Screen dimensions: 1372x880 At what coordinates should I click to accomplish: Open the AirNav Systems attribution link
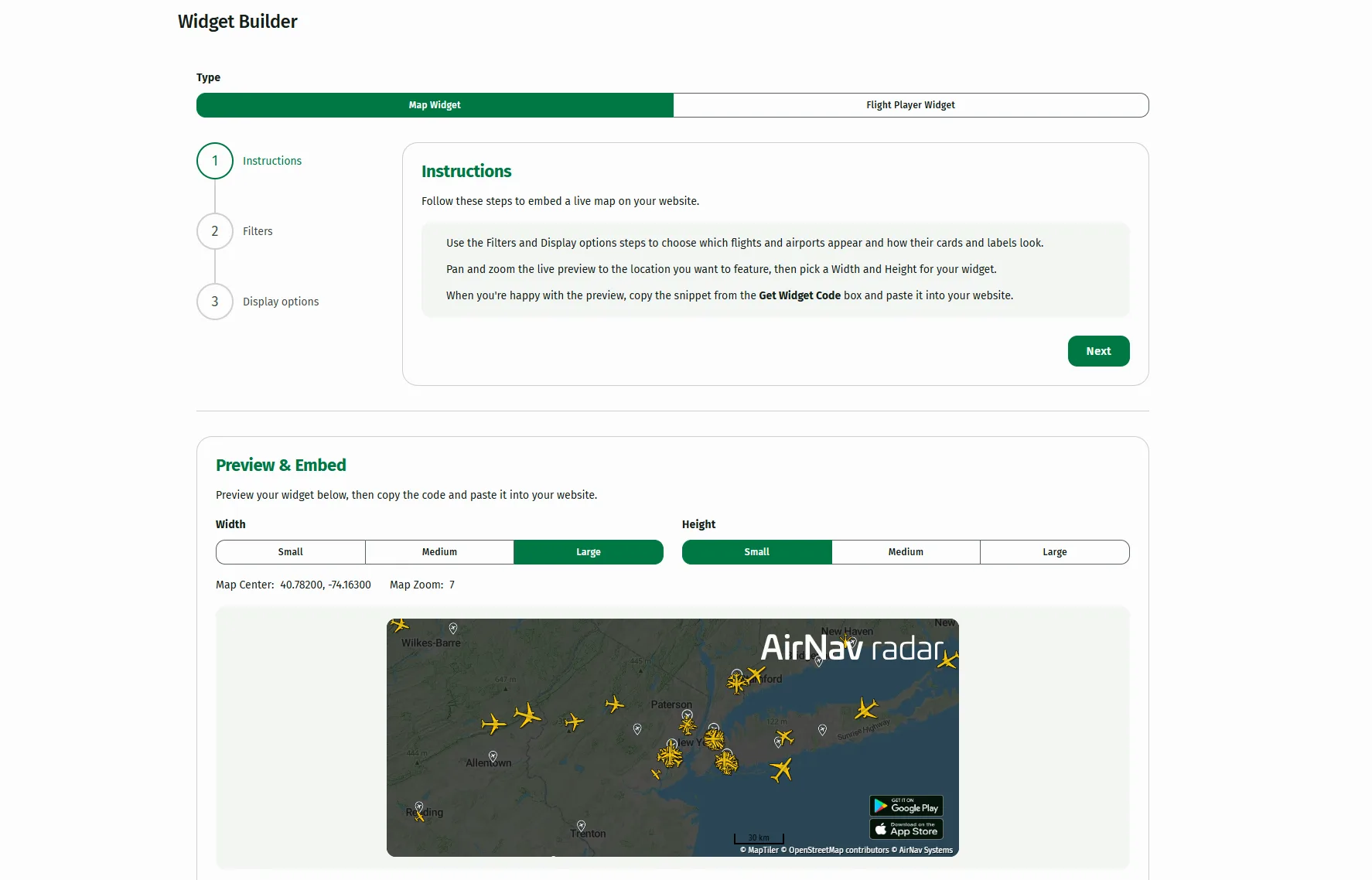922,850
